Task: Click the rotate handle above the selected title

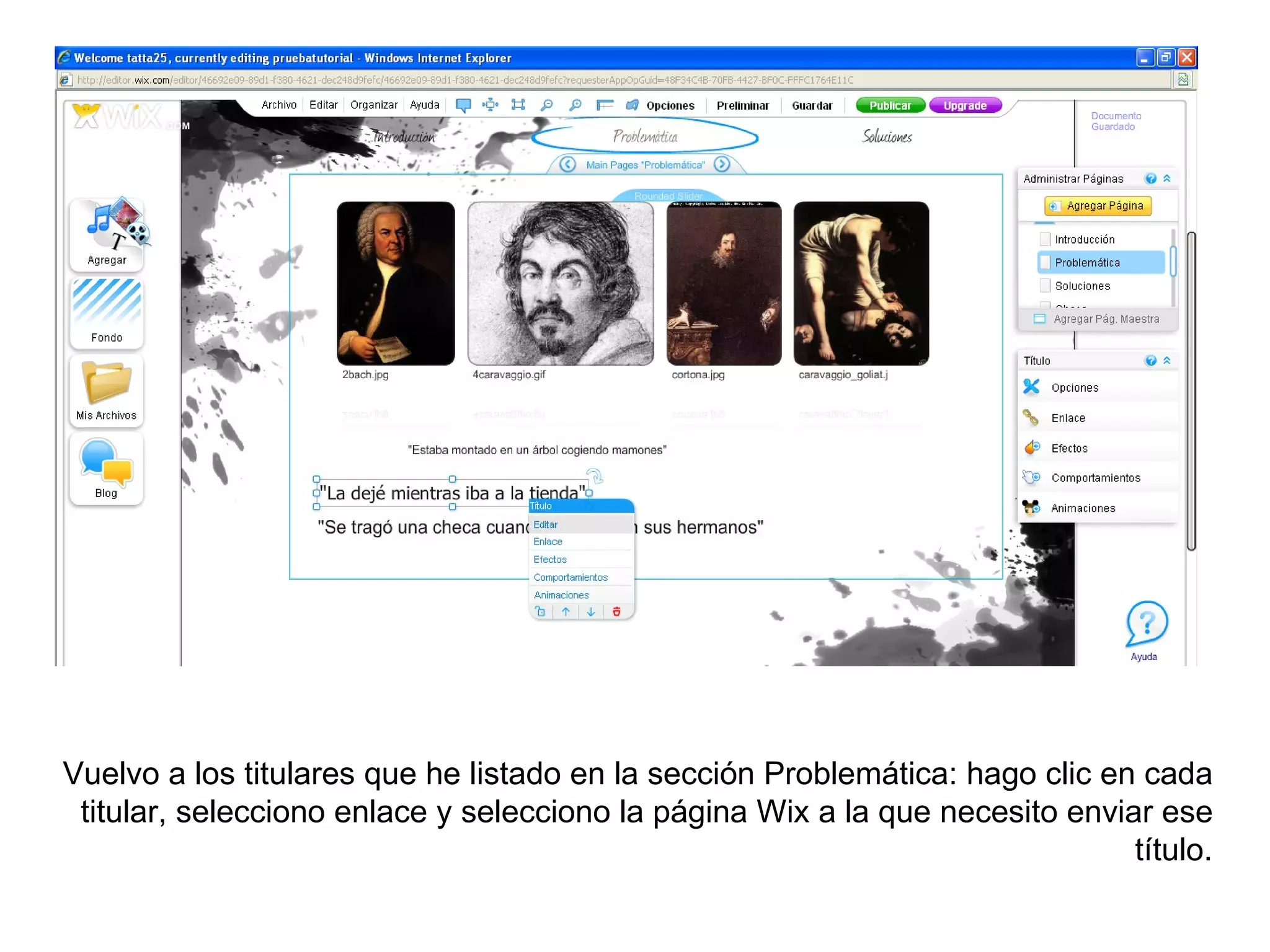Action: (x=595, y=475)
